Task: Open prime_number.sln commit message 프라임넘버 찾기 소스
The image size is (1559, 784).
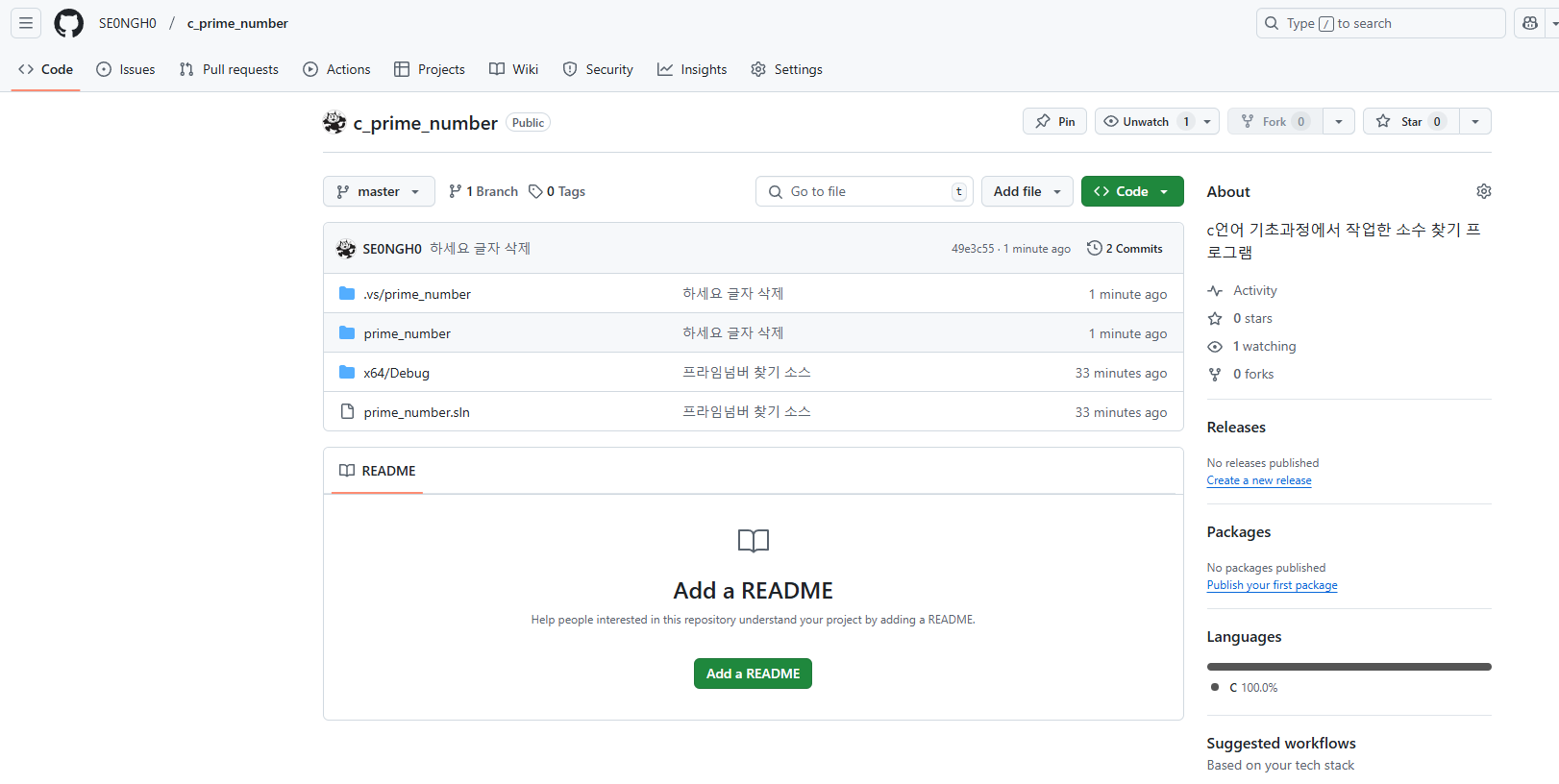Action: [746, 411]
